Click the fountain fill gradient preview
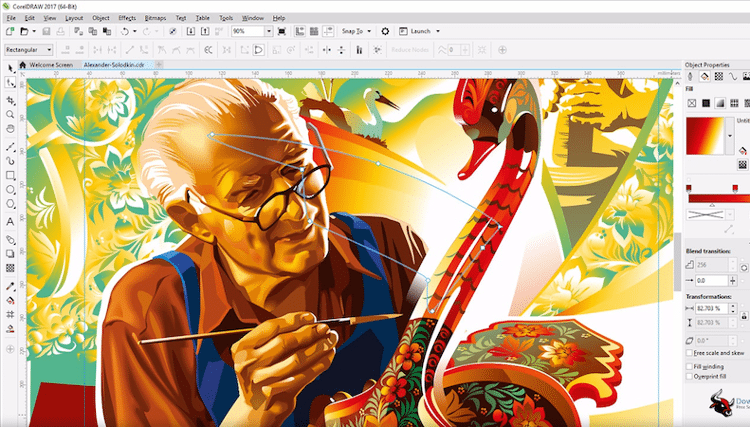Image resolution: width=750 pixels, height=427 pixels. pyautogui.click(x=706, y=136)
